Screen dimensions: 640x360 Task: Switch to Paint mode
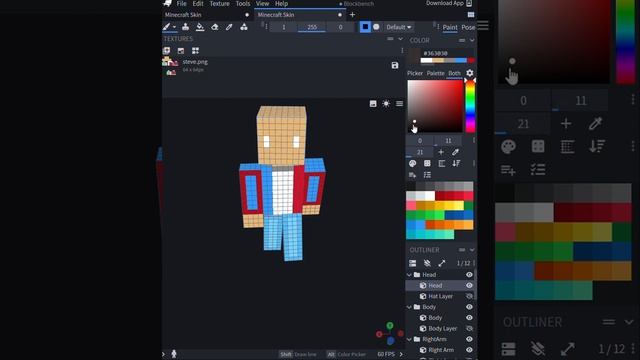[x=450, y=27]
